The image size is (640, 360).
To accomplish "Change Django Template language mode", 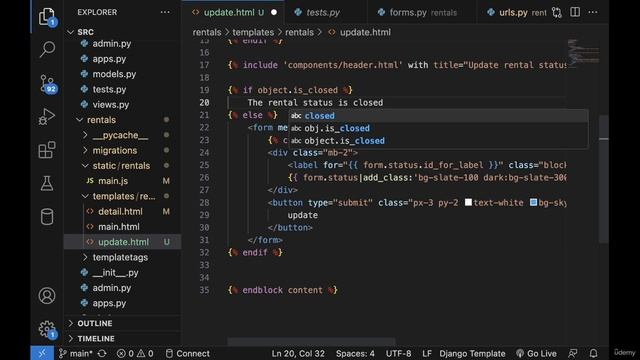I will tap(472, 353).
